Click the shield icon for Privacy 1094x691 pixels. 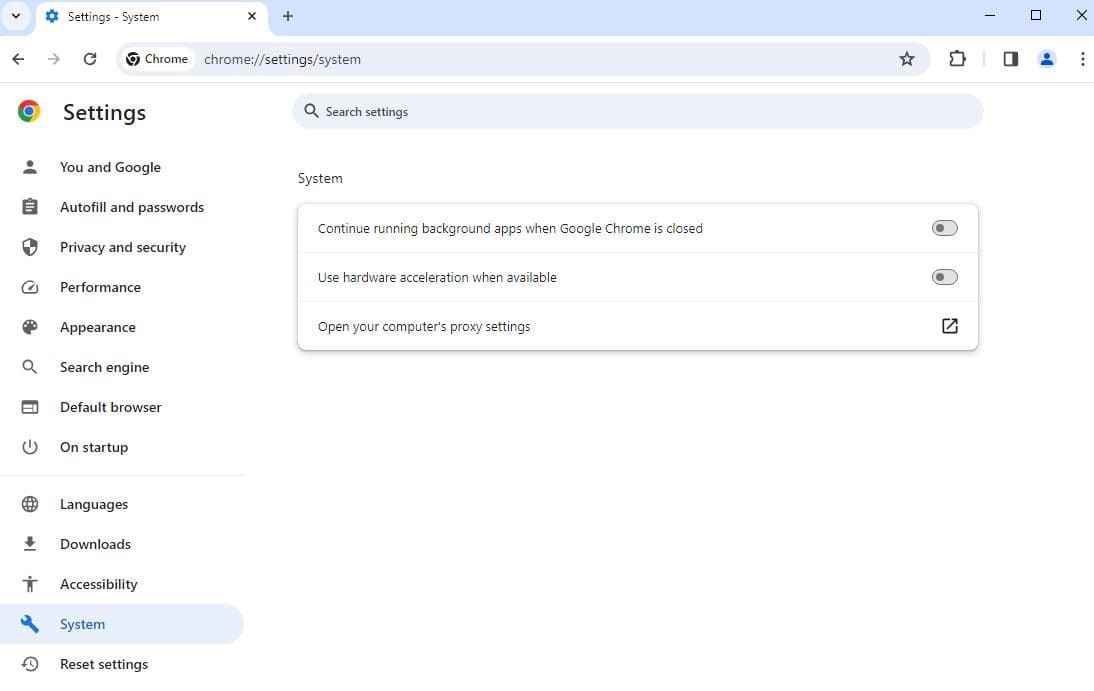click(30, 247)
